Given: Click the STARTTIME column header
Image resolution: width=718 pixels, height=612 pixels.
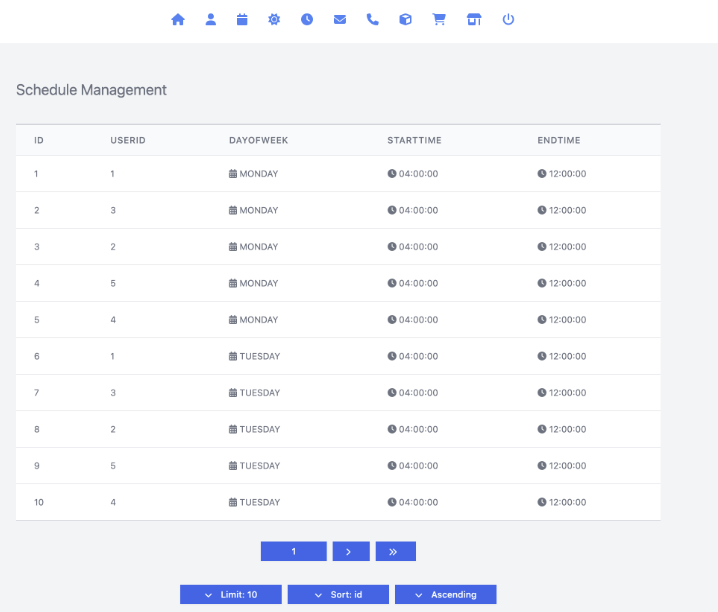Looking at the screenshot, I should [414, 140].
